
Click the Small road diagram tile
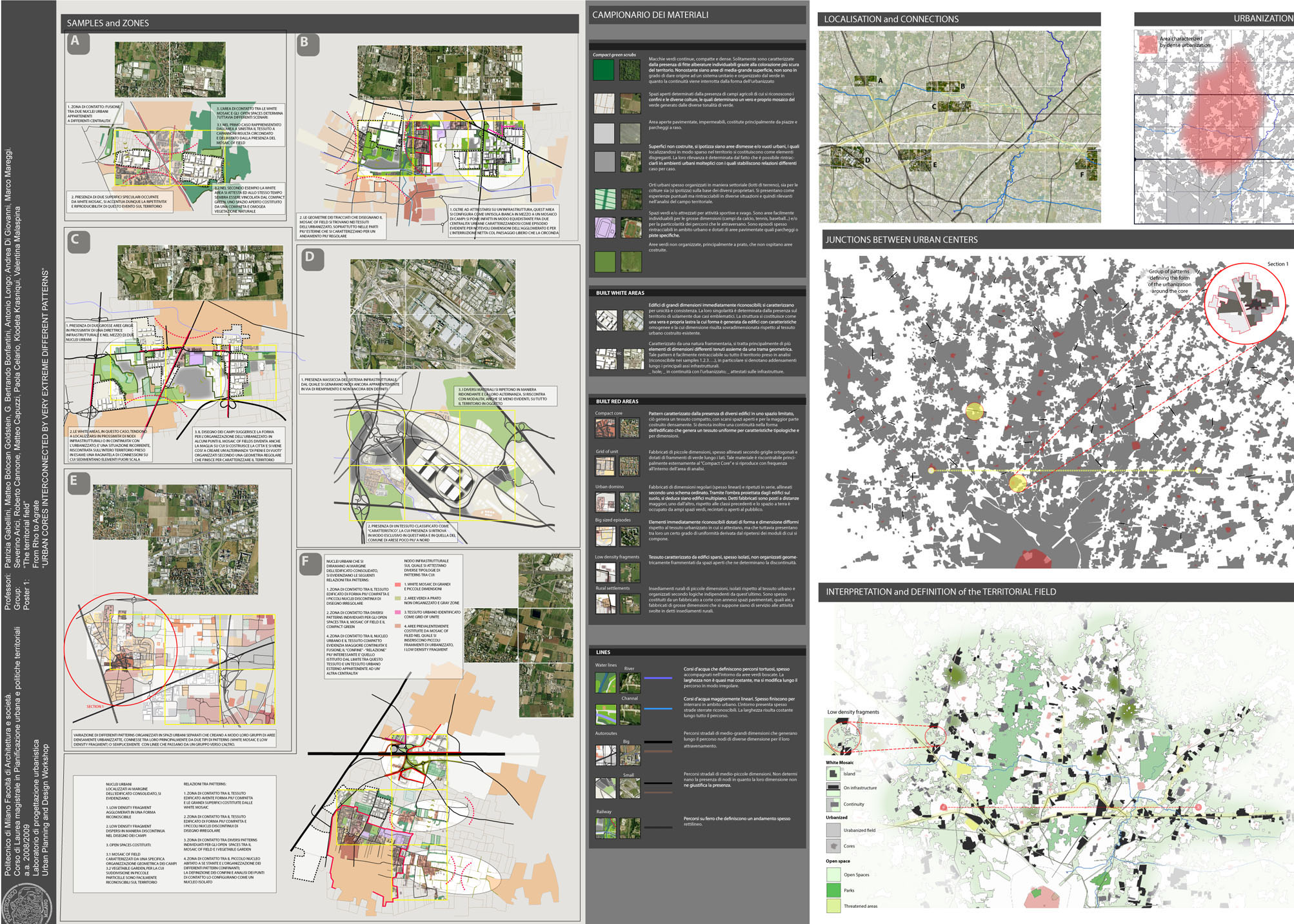coord(605,787)
